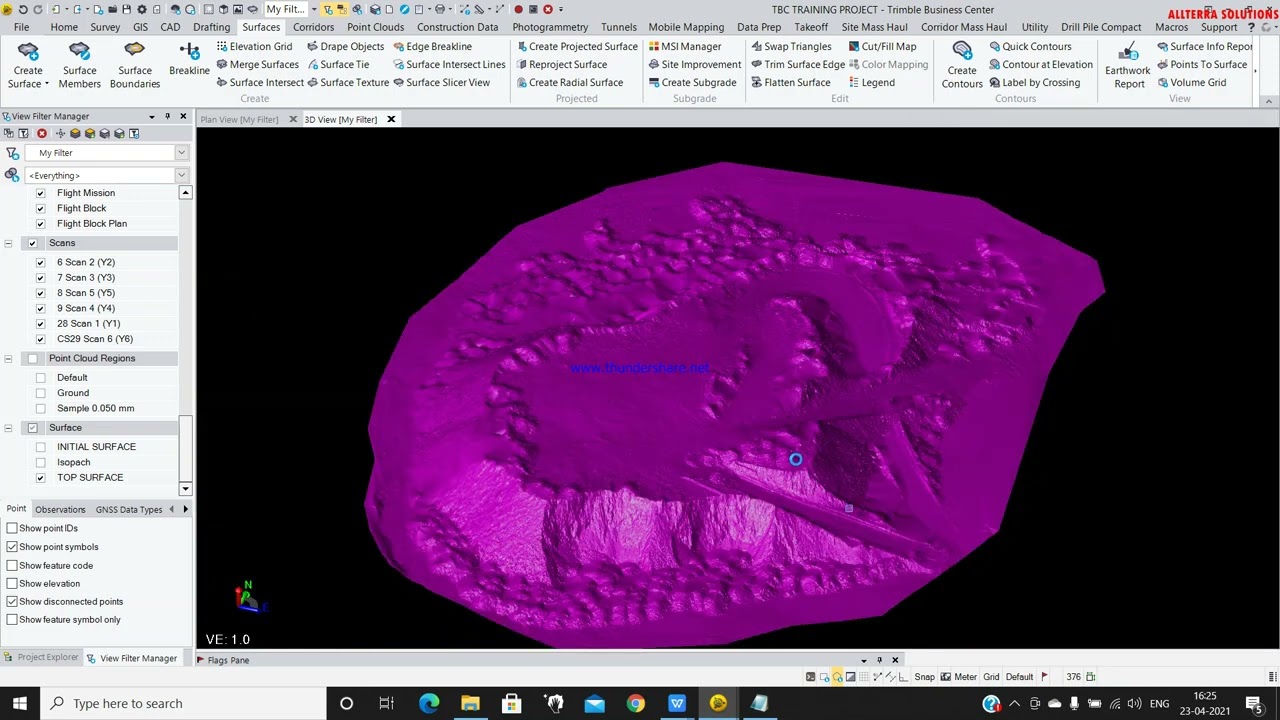Image resolution: width=1280 pixels, height=720 pixels.
Task: Open Word from taskbar
Action: click(x=677, y=704)
